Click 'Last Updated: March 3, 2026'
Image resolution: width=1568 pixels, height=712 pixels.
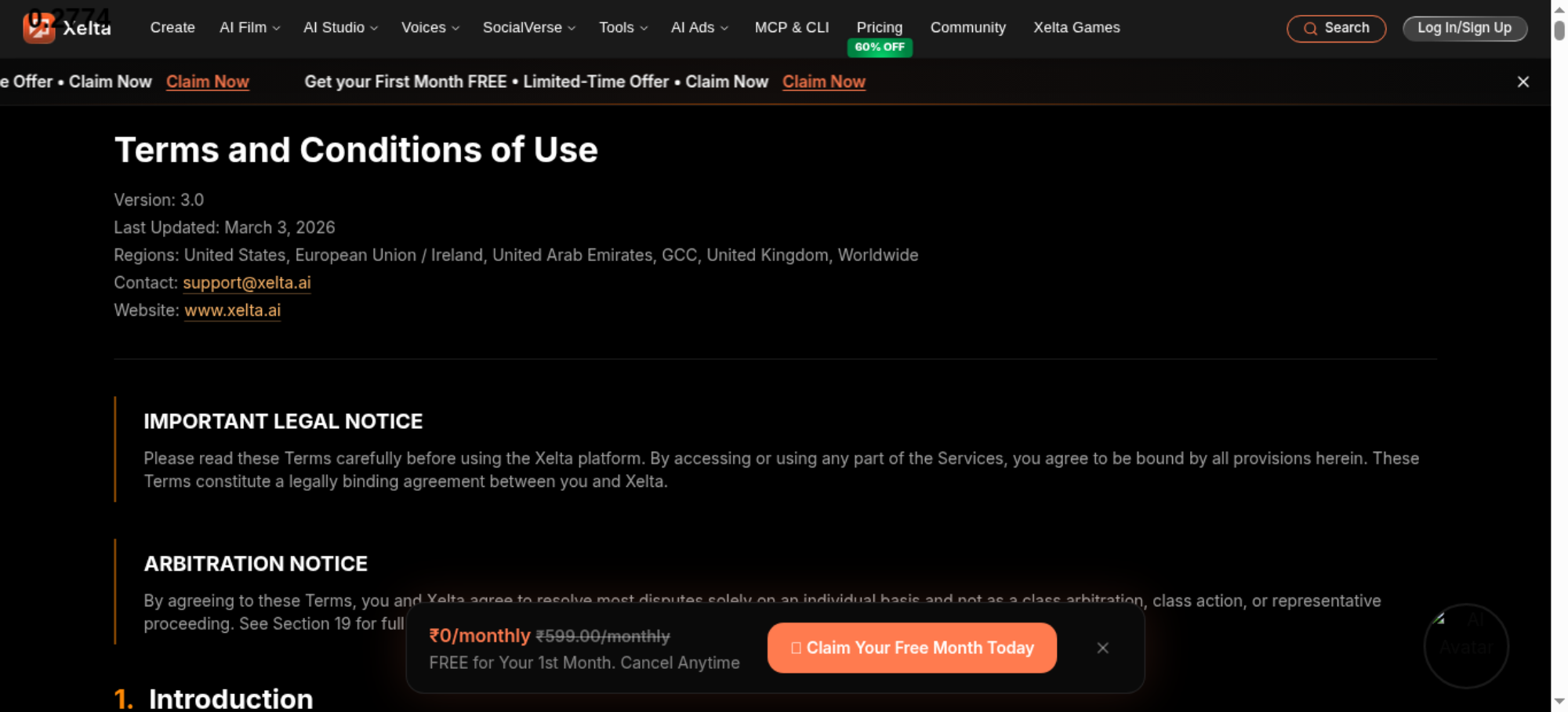(x=224, y=227)
